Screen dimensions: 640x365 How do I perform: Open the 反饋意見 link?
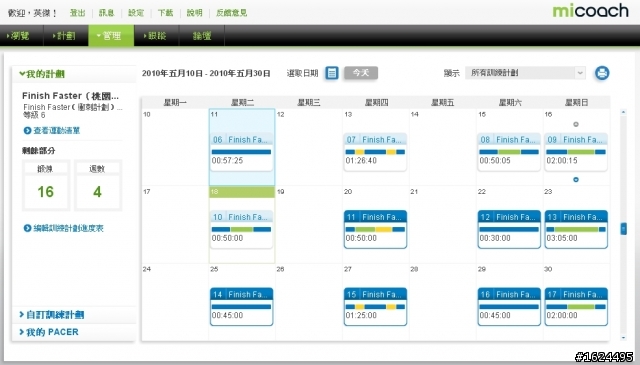pos(231,13)
